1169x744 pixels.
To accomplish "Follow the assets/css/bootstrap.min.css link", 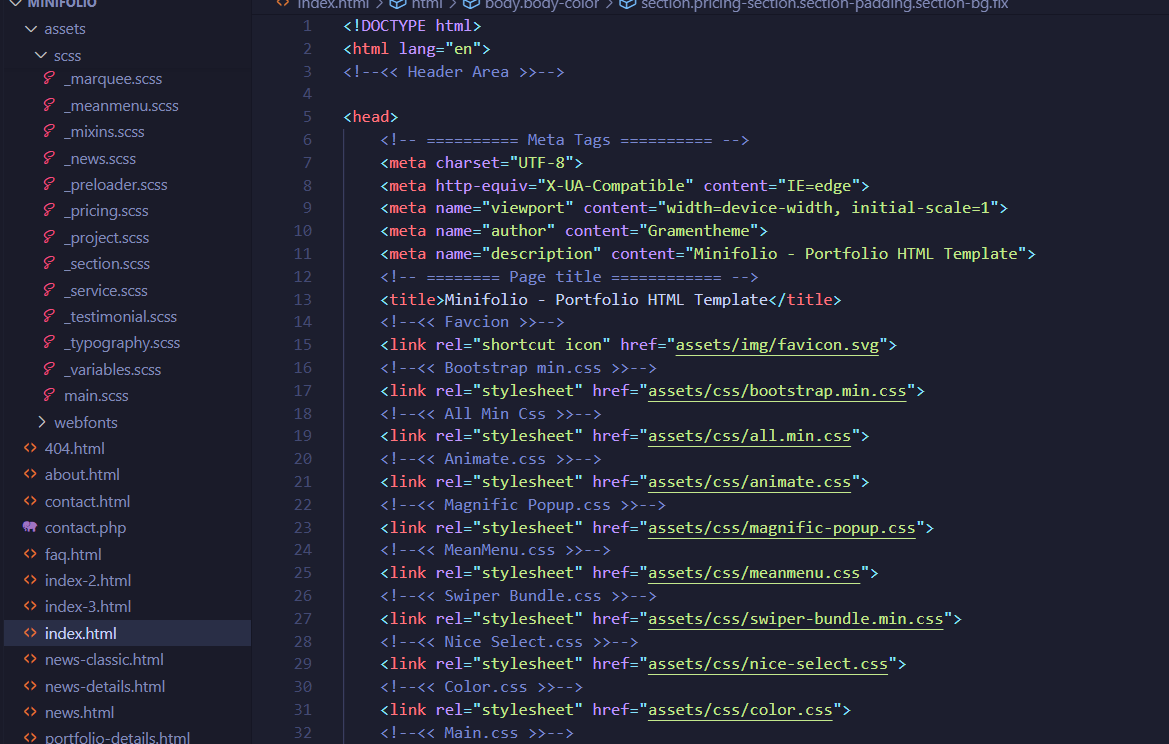I will point(777,391).
